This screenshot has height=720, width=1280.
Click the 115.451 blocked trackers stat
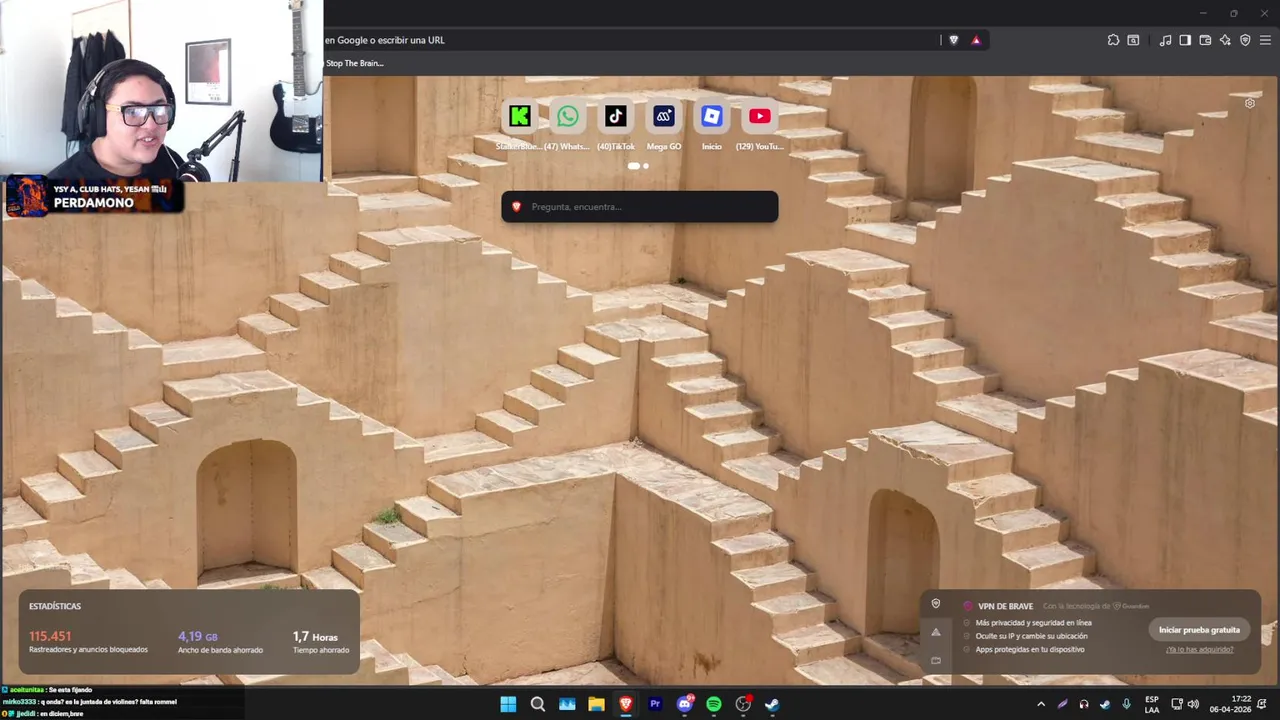tap(50, 636)
